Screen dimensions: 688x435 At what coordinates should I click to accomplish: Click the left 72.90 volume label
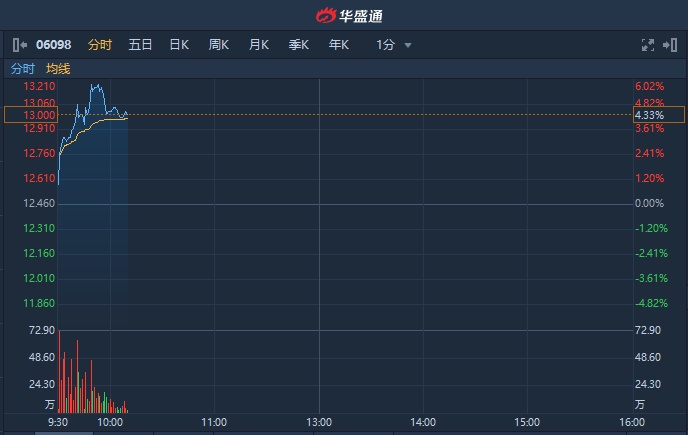coord(42,330)
